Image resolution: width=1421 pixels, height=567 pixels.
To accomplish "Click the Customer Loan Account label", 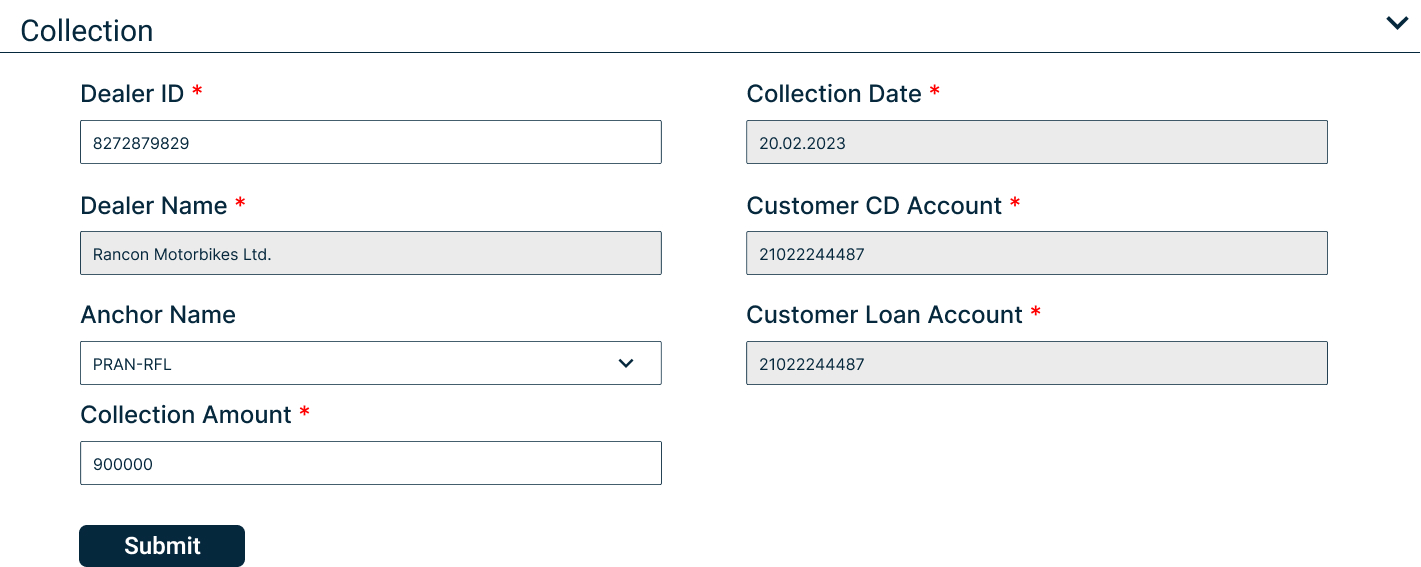I will pyautogui.click(x=884, y=315).
